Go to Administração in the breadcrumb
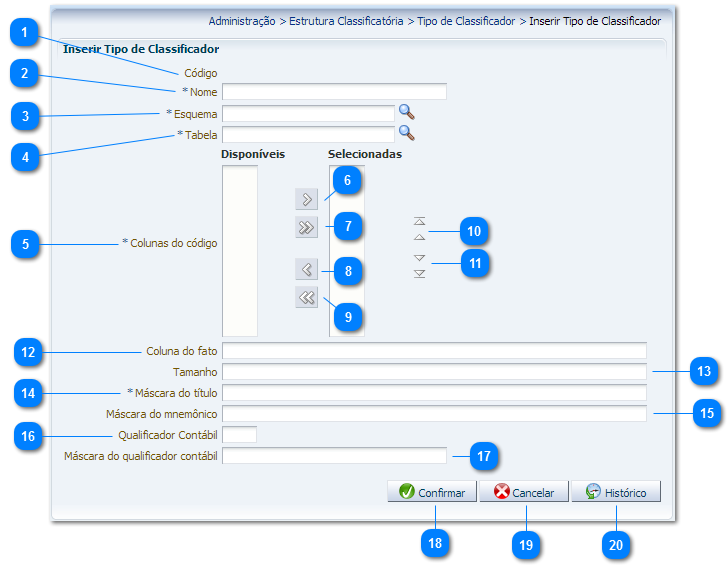727x569 pixels. 242,20
